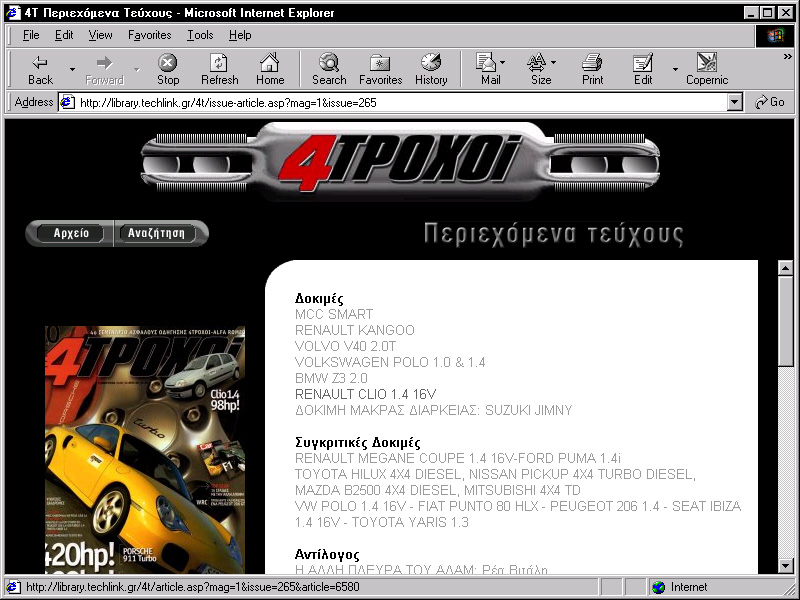800x600 pixels.
Task: Open the Edit button dropdown arrow
Action: point(674,70)
